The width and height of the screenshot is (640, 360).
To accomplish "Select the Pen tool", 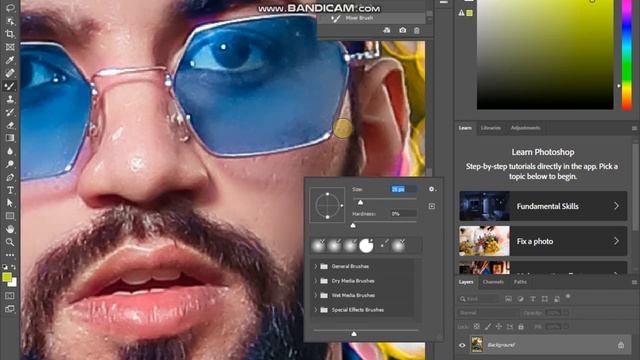I will pos(10,177).
